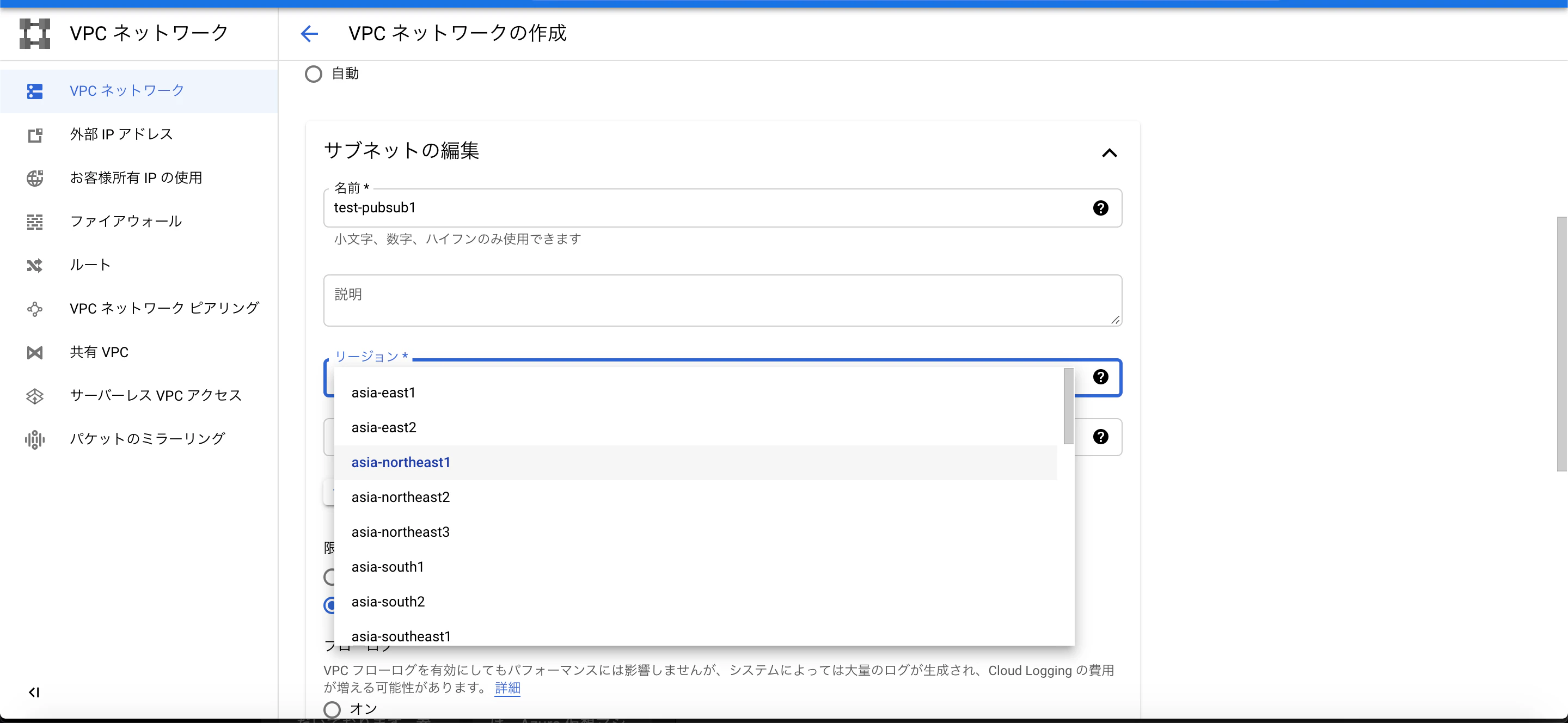Image resolution: width=1568 pixels, height=723 pixels.
Task: Go back using the blue arrow
Action: 309,33
